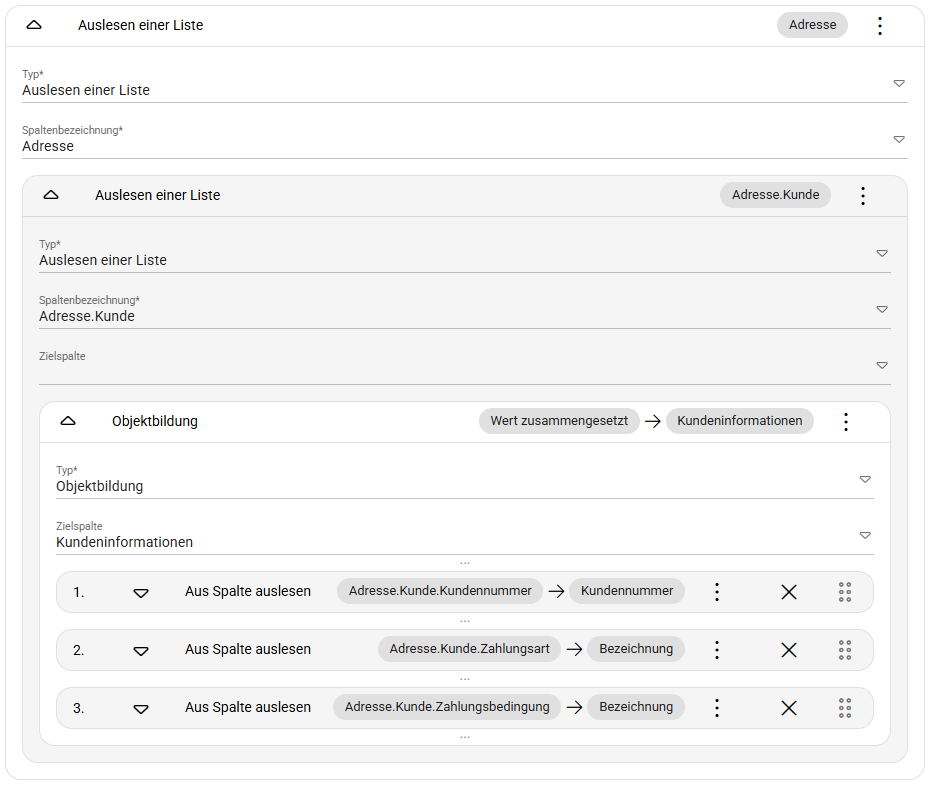The width and height of the screenshot is (931, 785).
Task: Collapse the outermost Auslesen einer Liste panel
Action: point(34,25)
